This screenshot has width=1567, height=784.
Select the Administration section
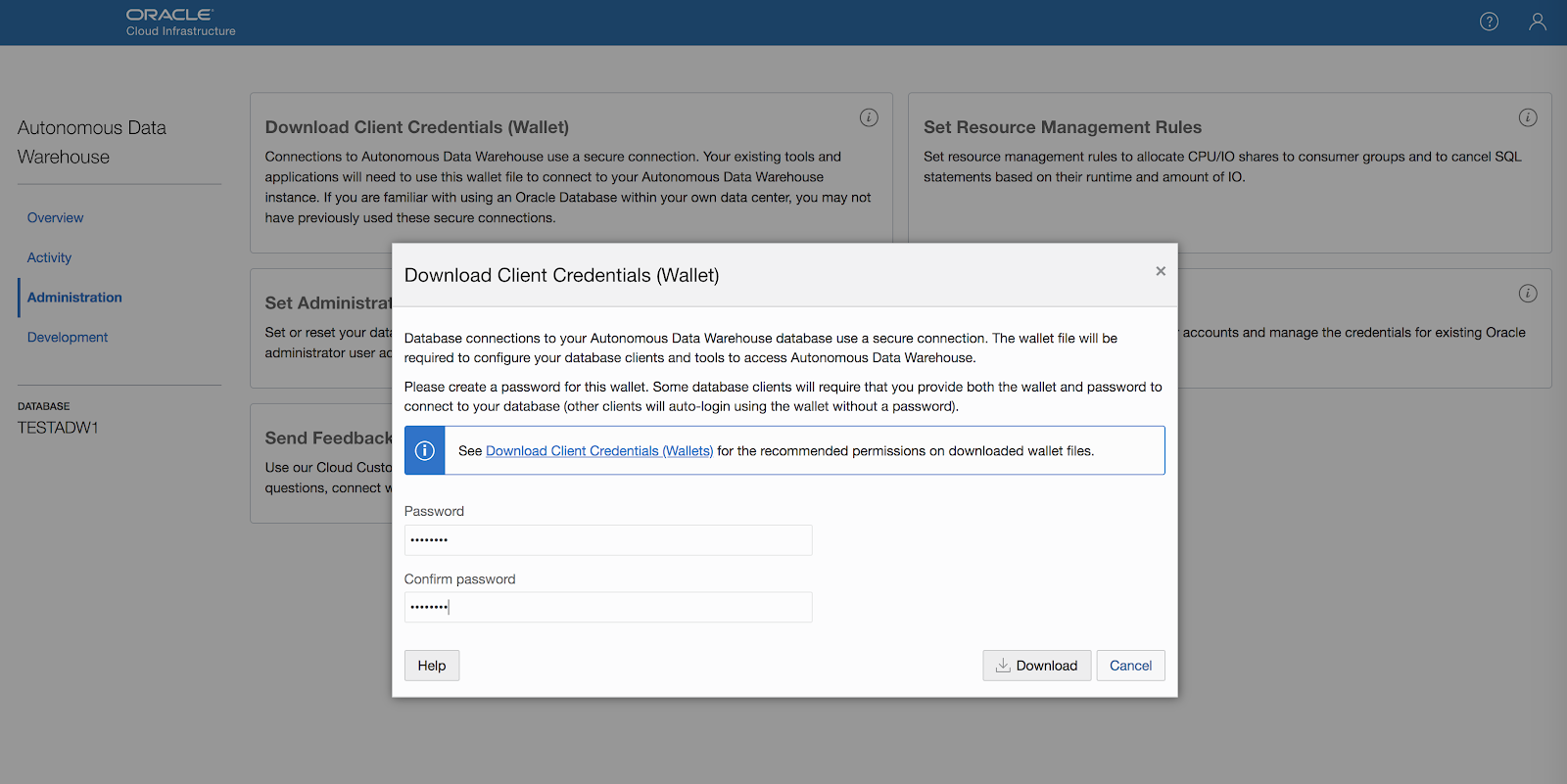[74, 298]
